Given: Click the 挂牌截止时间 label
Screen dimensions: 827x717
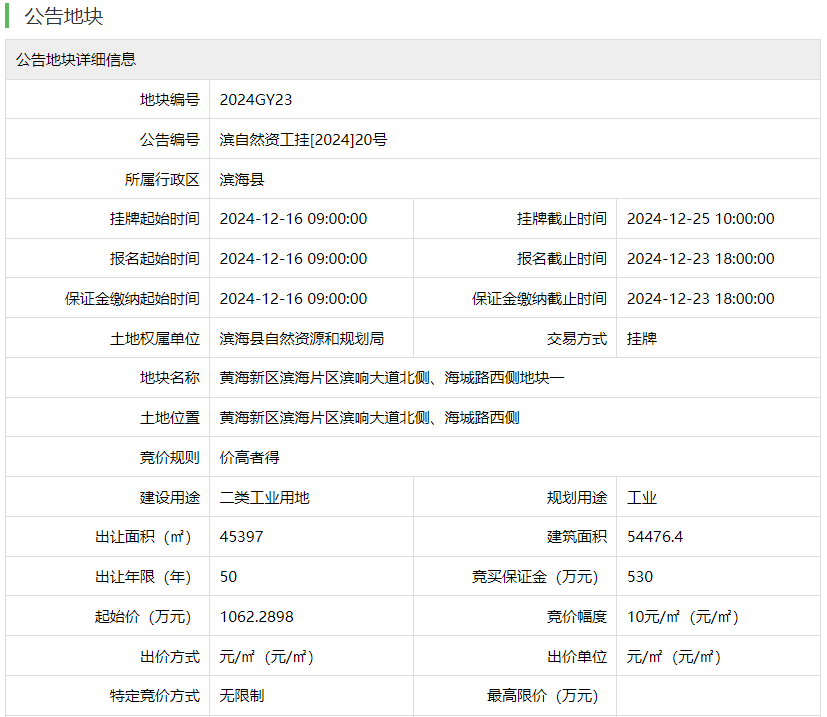Looking at the screenshot, I should coord(562,218).
